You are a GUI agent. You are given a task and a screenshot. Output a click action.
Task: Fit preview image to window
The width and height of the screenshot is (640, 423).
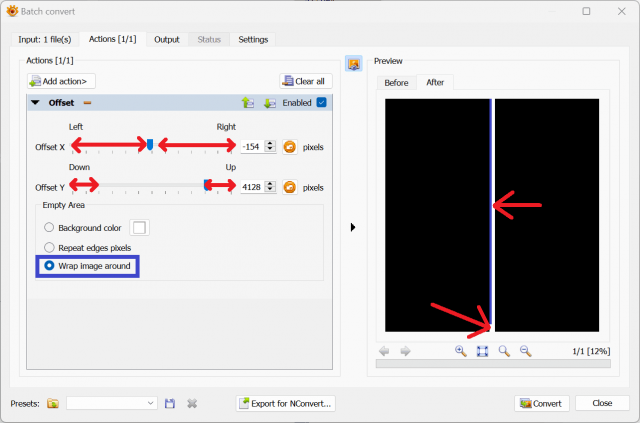[482, 351]
